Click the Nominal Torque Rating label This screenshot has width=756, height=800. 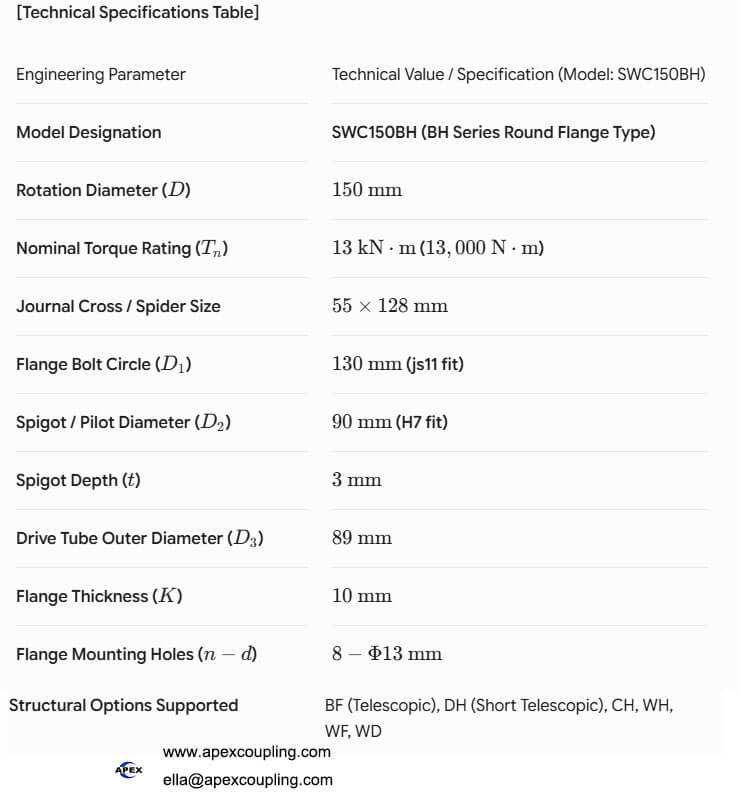tap(122, 248)
